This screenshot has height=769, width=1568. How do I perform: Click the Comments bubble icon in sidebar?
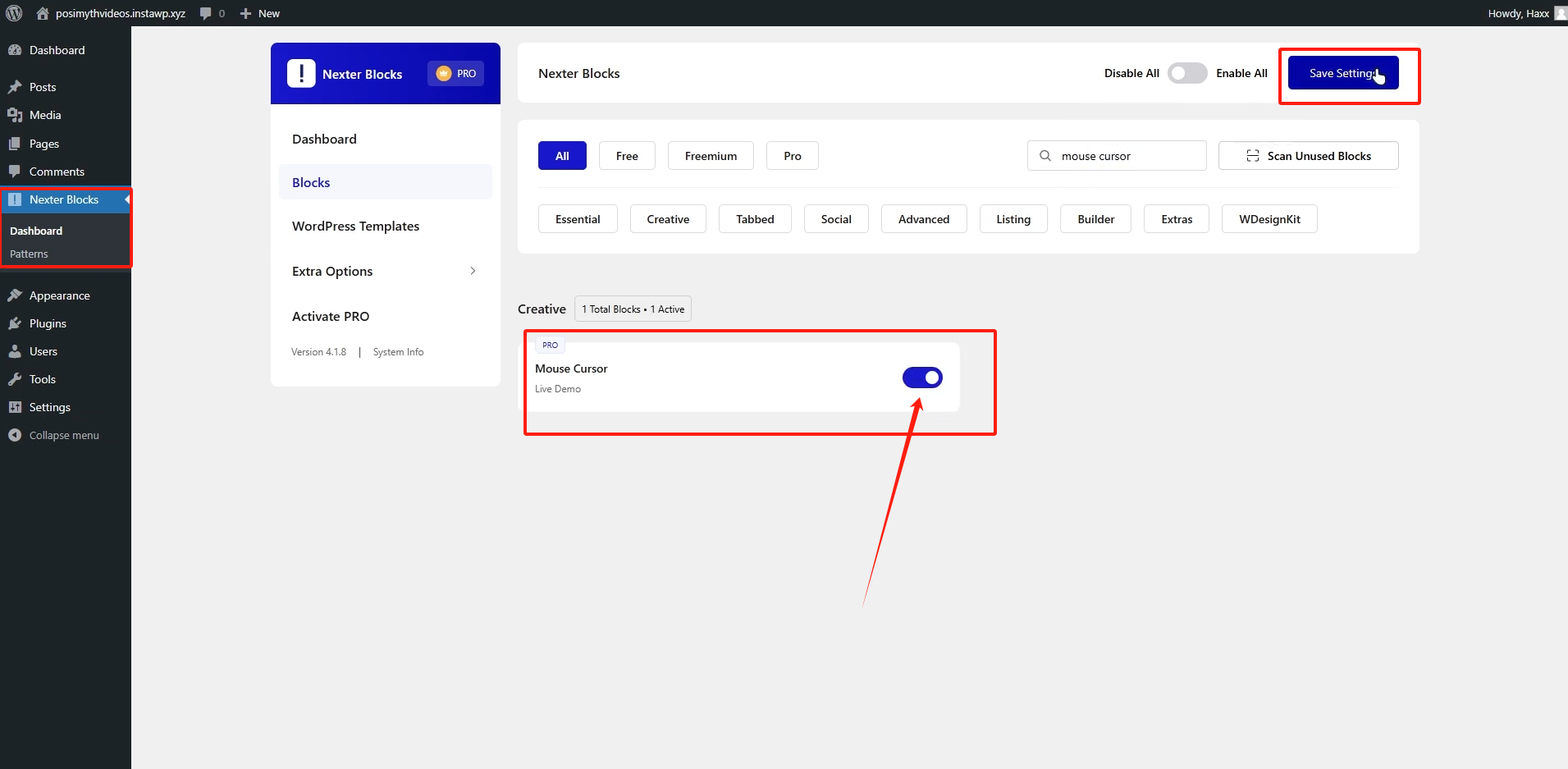click(16, 171)
